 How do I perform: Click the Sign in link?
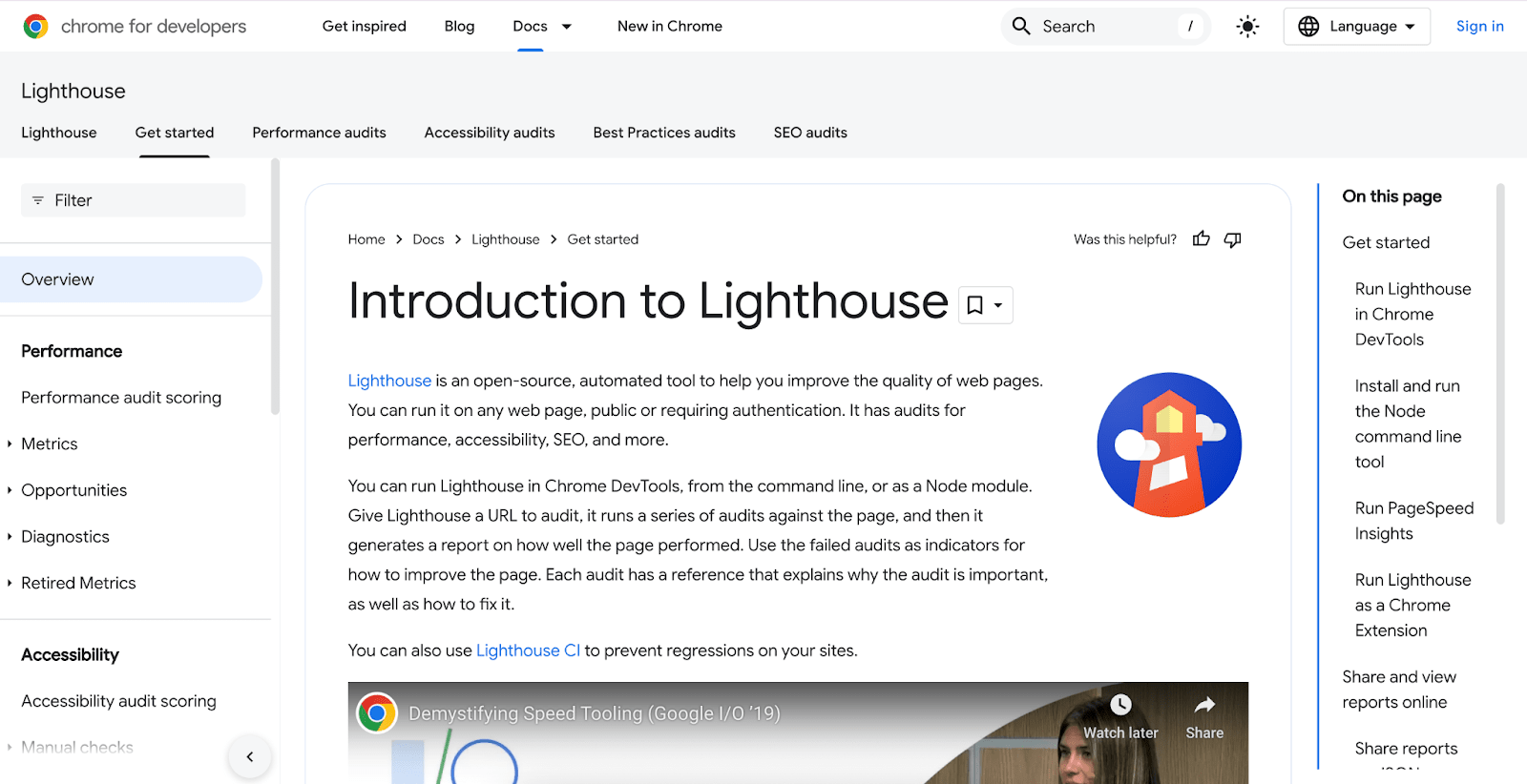1479,27
